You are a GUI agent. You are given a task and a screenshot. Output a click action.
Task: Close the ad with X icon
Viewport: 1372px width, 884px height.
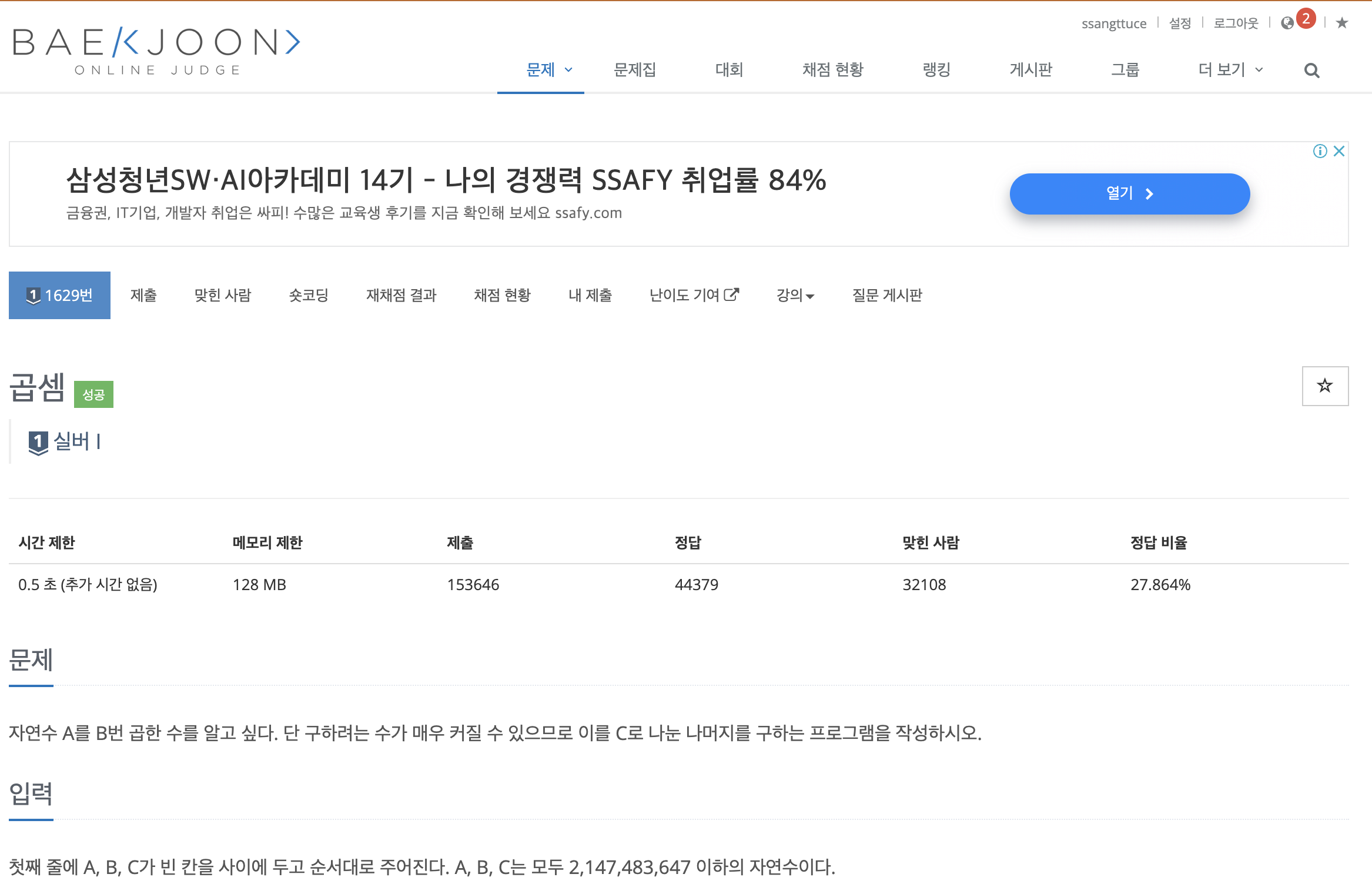click(1339, 151)
